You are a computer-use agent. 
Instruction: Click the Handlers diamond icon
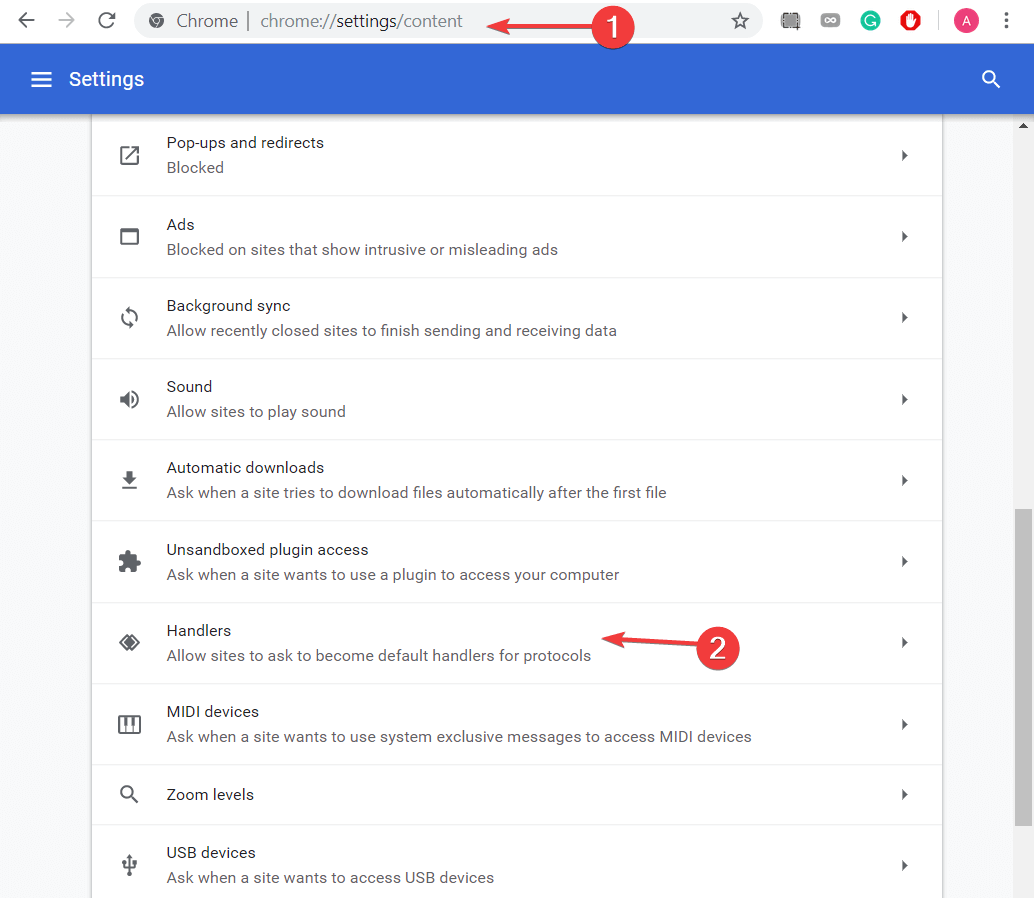[x=129, y=642]
